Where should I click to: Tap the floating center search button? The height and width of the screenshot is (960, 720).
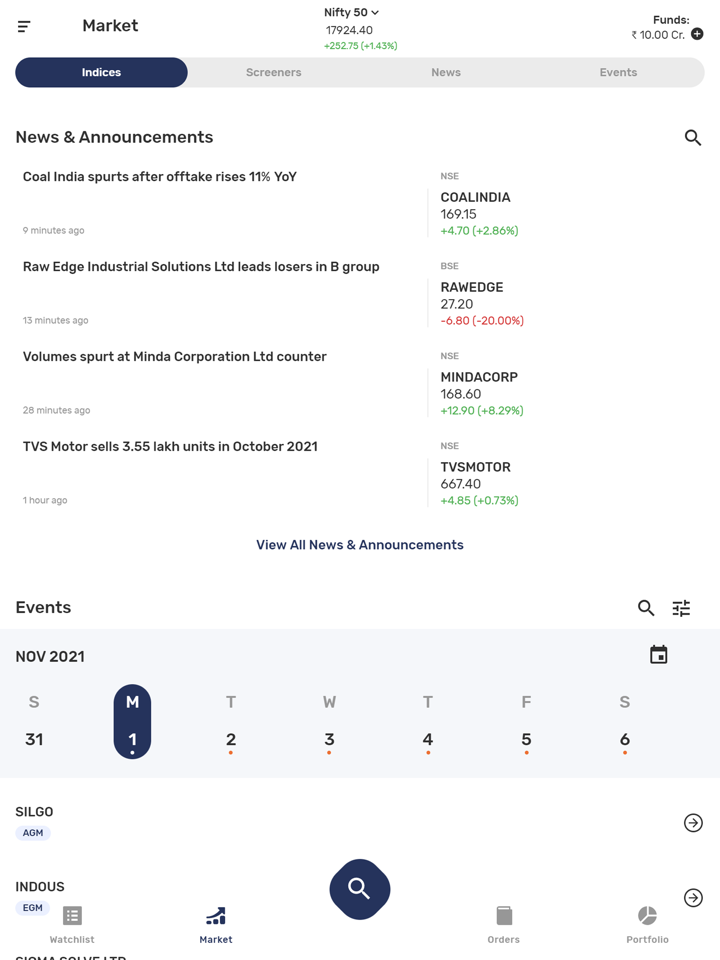[x=360, y=888]
